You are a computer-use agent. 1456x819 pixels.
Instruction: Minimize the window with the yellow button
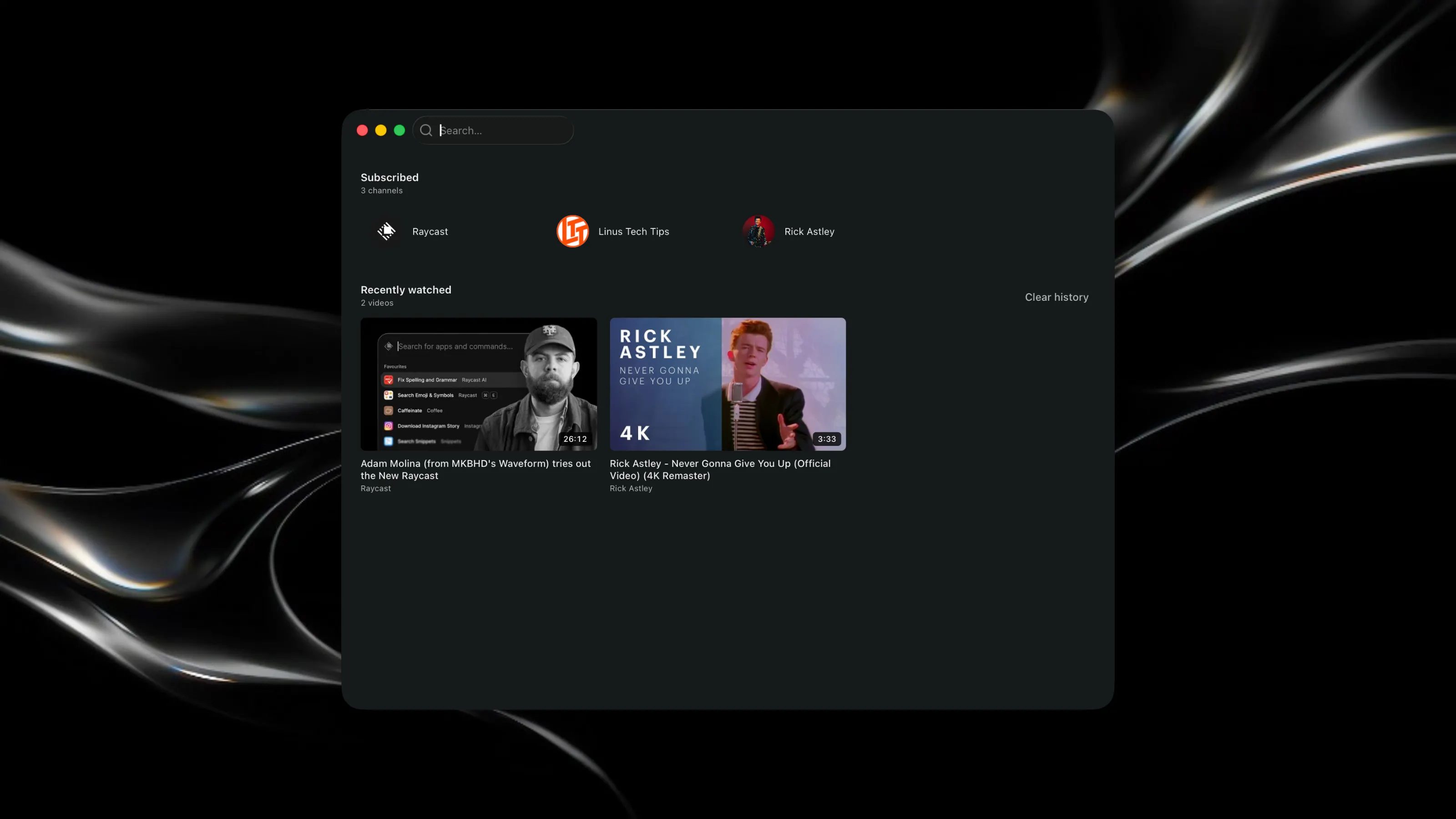(x=381, y=131)
